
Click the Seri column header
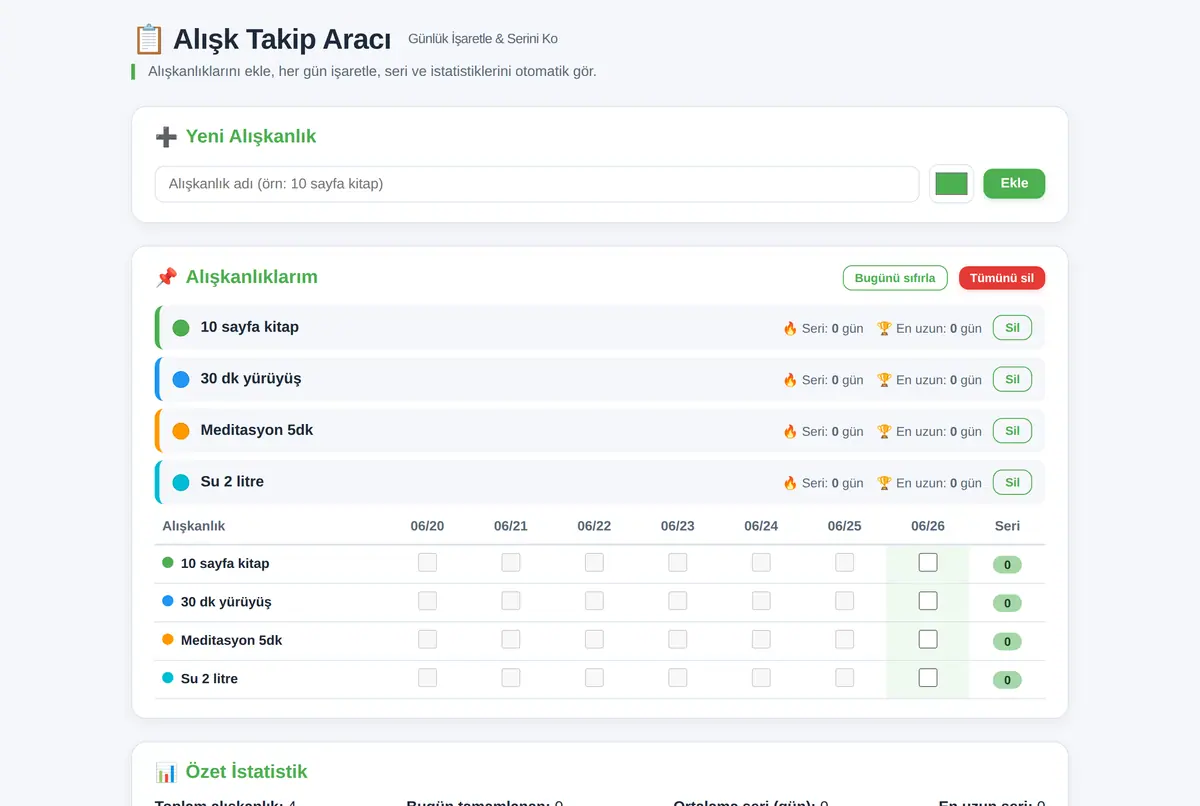click(1007, 526)
